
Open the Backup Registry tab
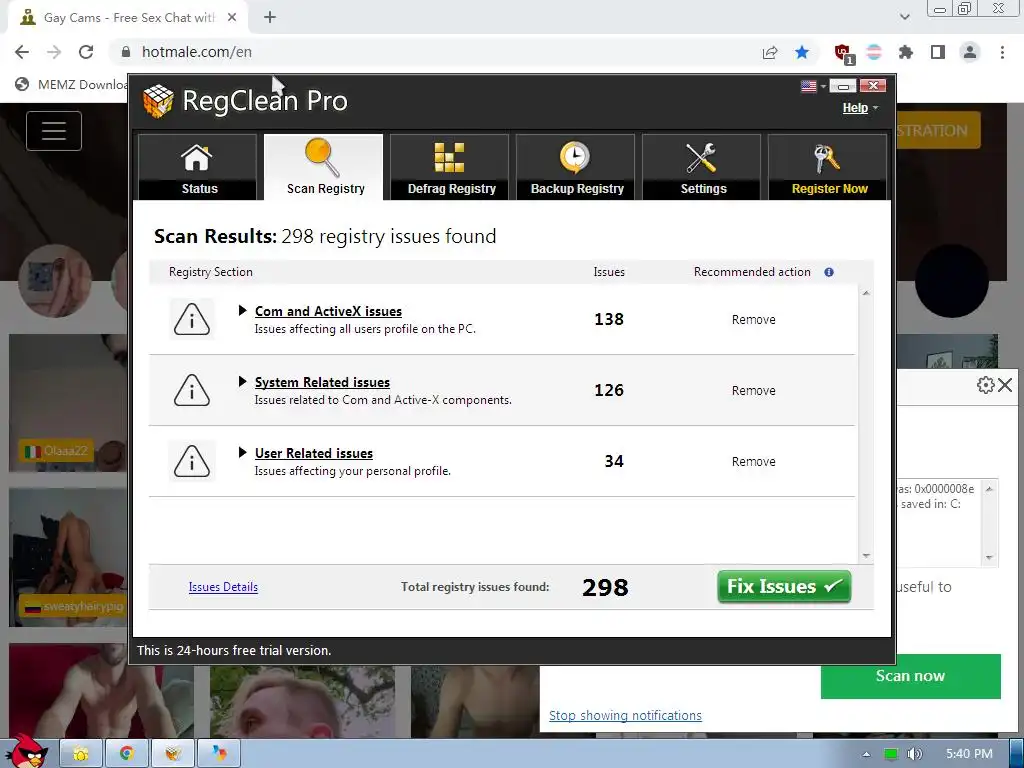pyautogui.click(x=575, y=167)
